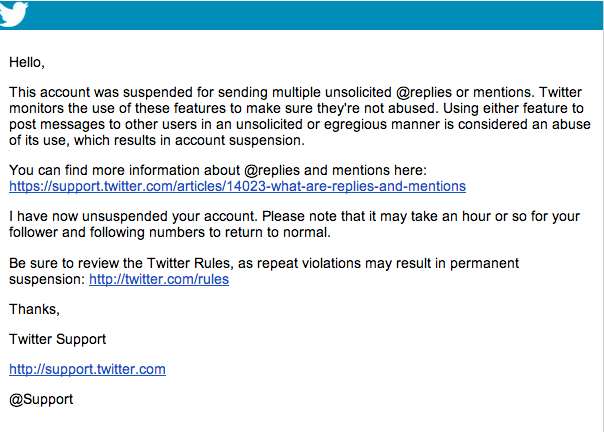Open the twitter.com/rules link
Viewport: 604px width, 432px height.
point(159,279)
